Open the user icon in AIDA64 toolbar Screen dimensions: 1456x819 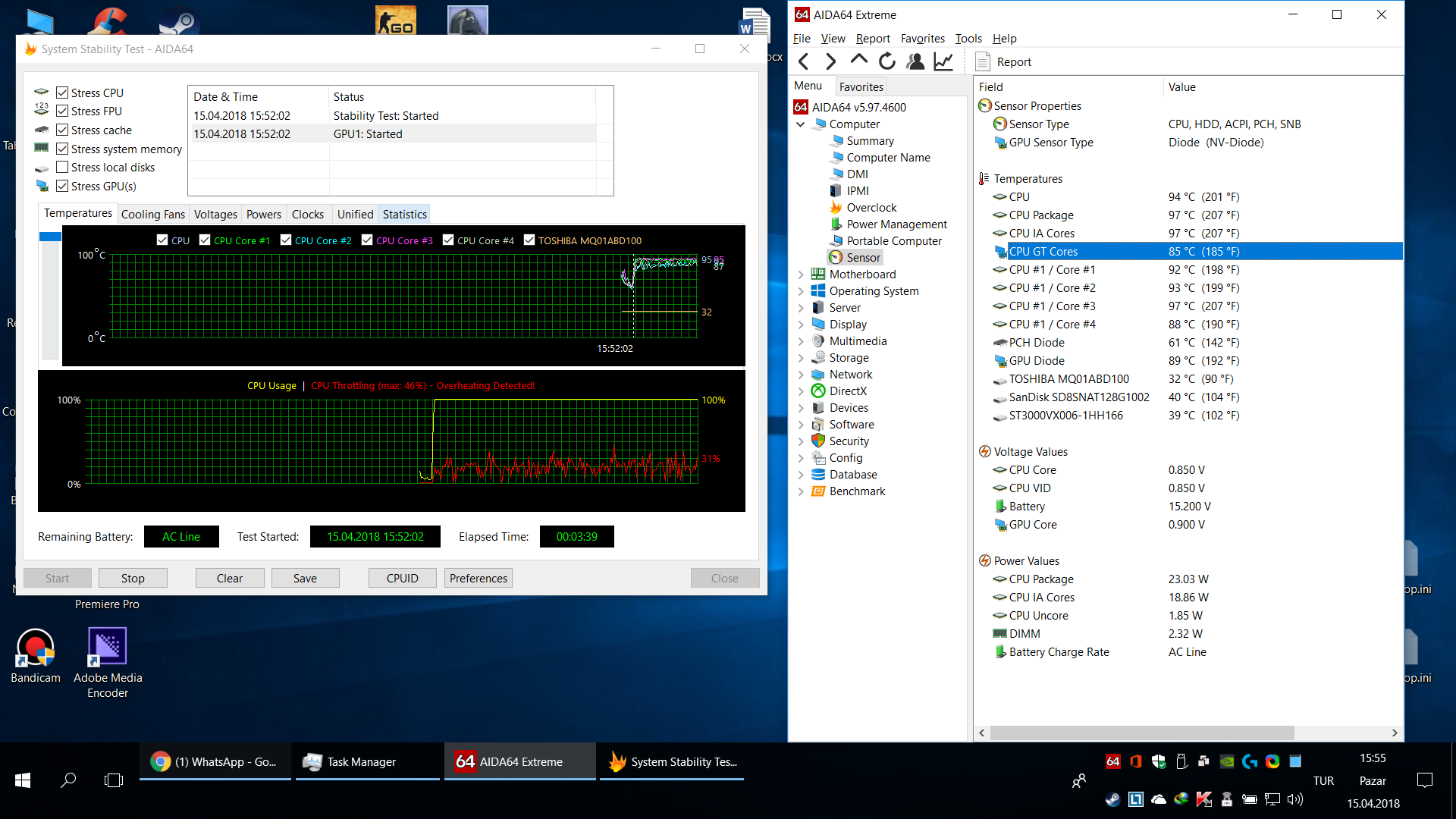[915, 61]
